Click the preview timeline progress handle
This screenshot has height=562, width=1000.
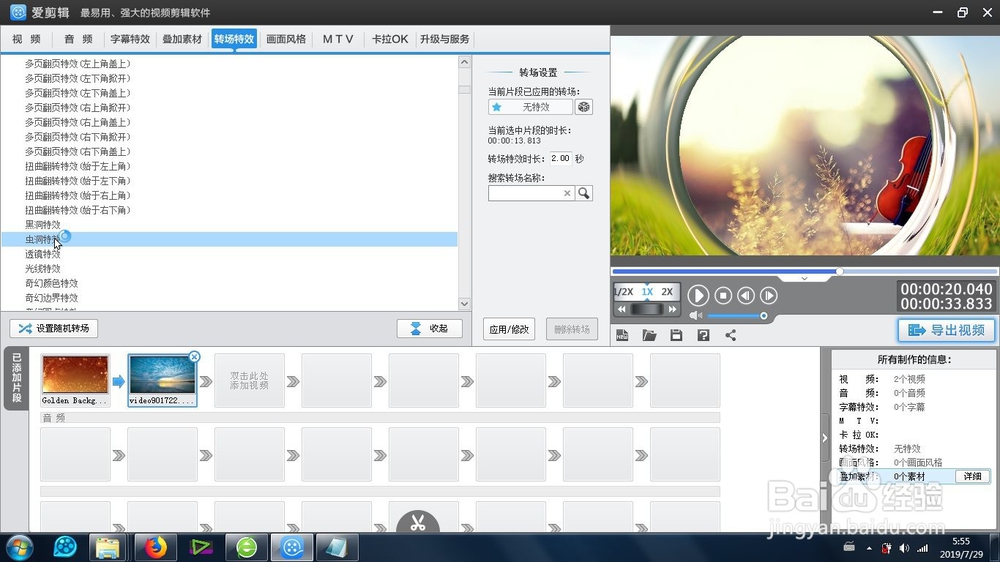[x=840, y=271]
